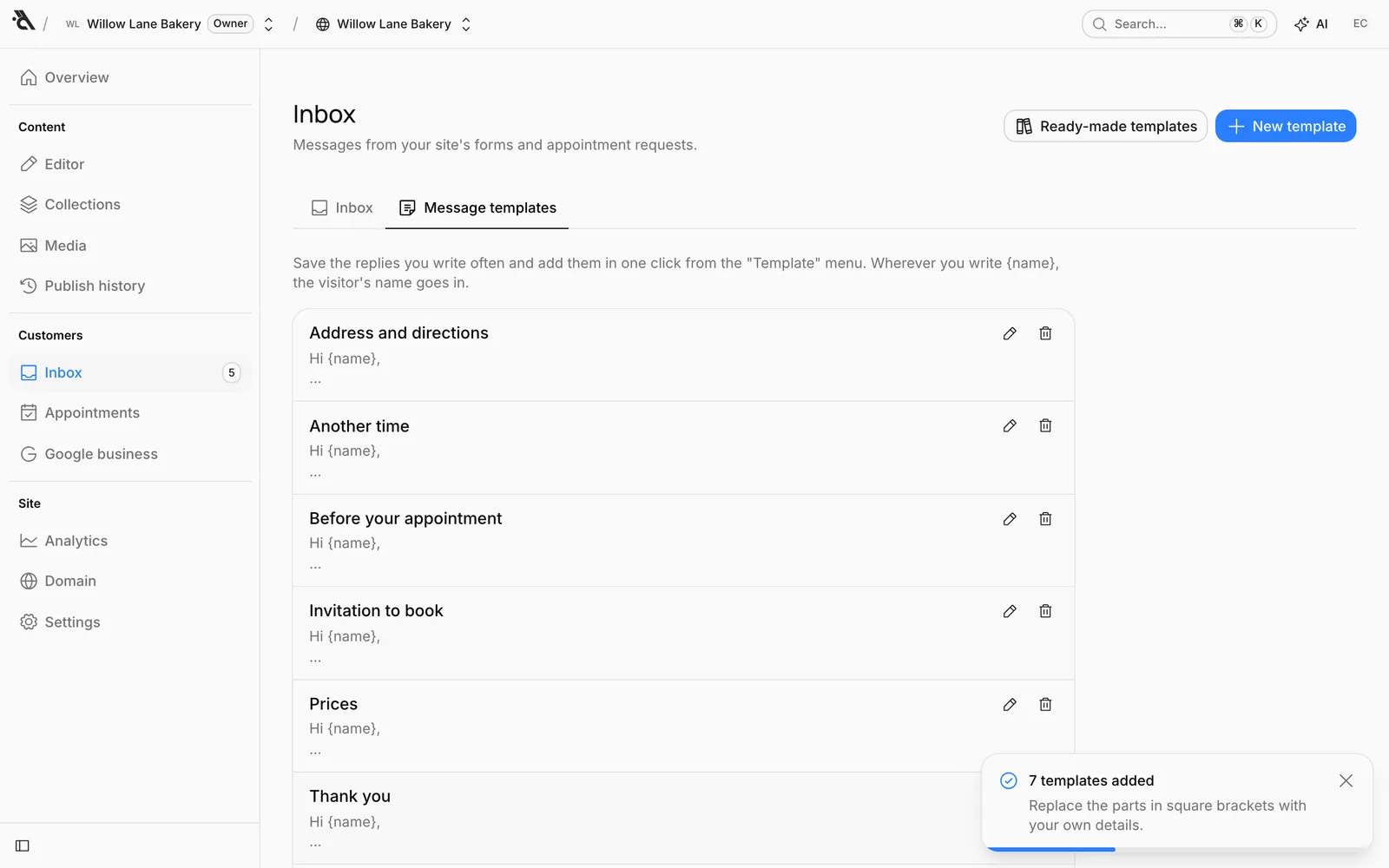Open the AI assistant
Screen dimensions: 1389x868
click(x=1311, y=24)
